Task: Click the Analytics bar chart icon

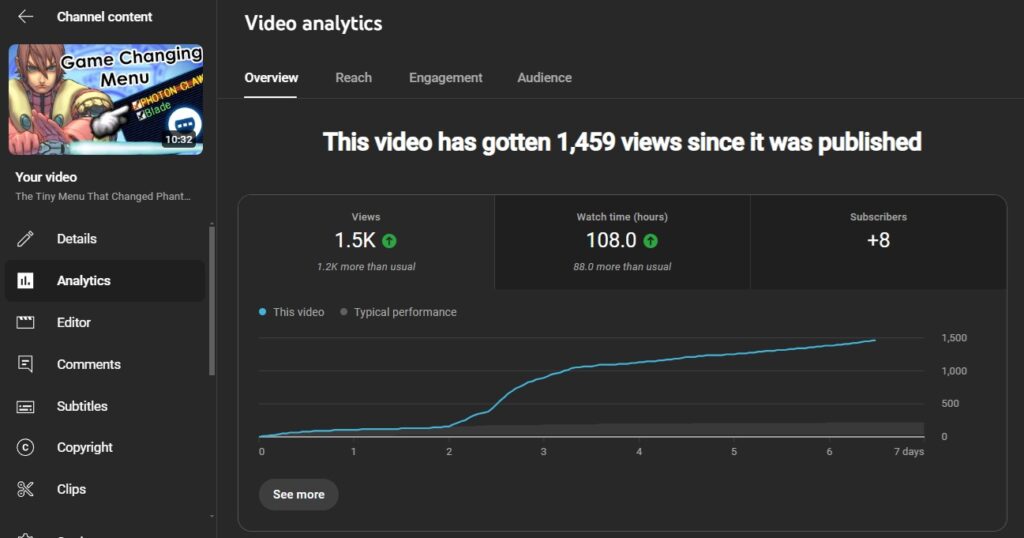Action: [26, 281]
